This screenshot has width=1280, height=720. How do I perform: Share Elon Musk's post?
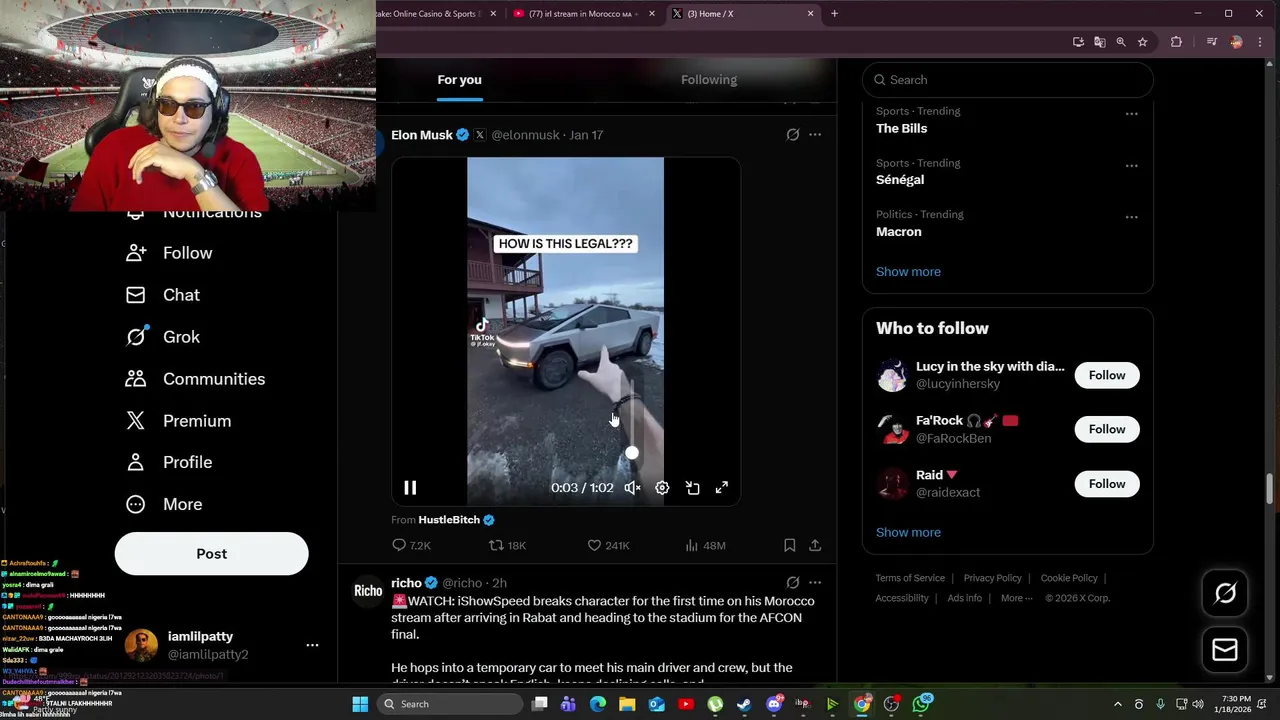(x=815, y=545)
